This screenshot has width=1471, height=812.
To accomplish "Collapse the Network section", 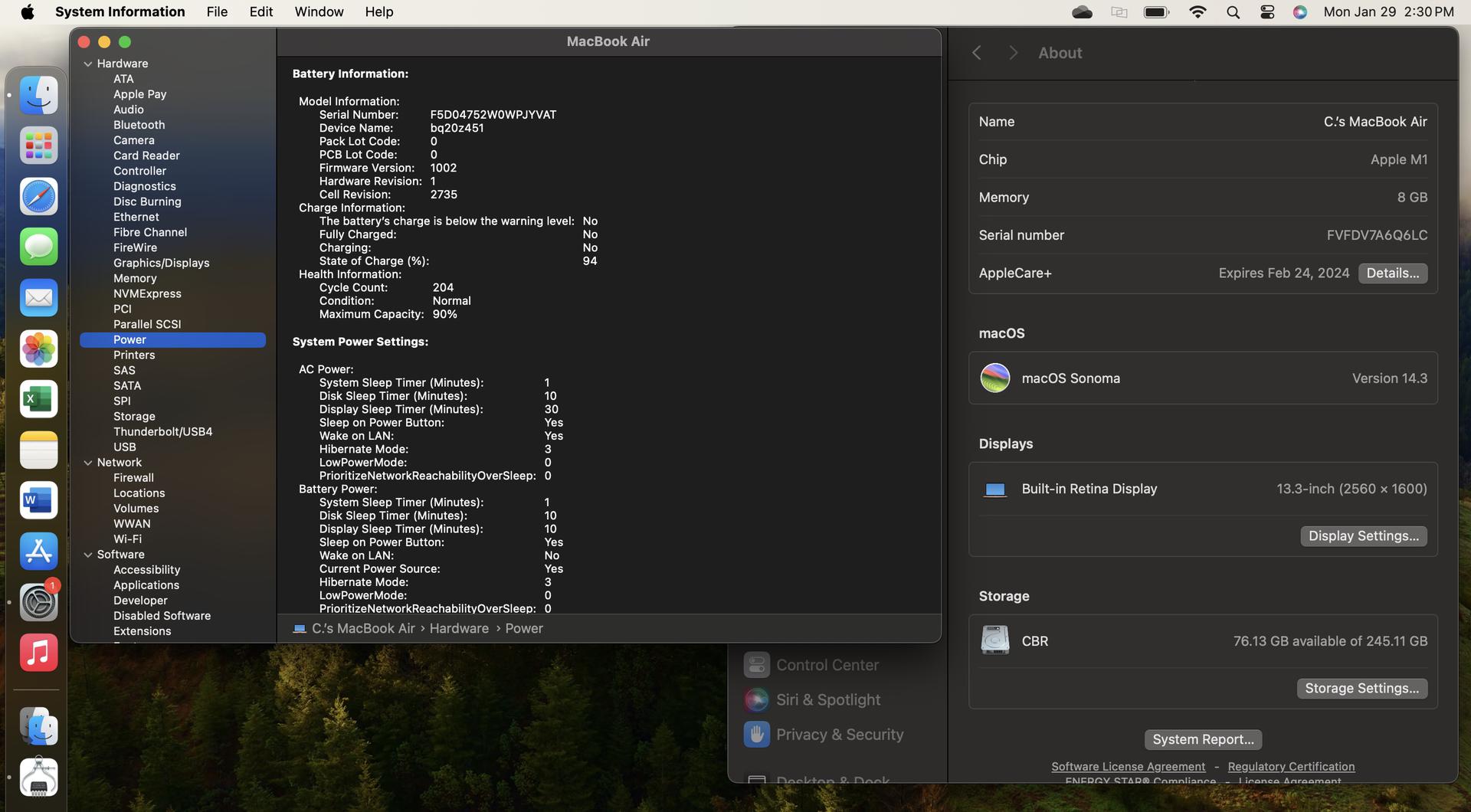I will (x=87, y=463).
